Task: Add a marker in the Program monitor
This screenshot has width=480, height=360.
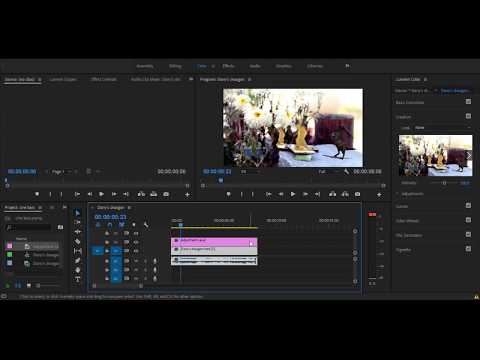Action: [x=228, y=194]
